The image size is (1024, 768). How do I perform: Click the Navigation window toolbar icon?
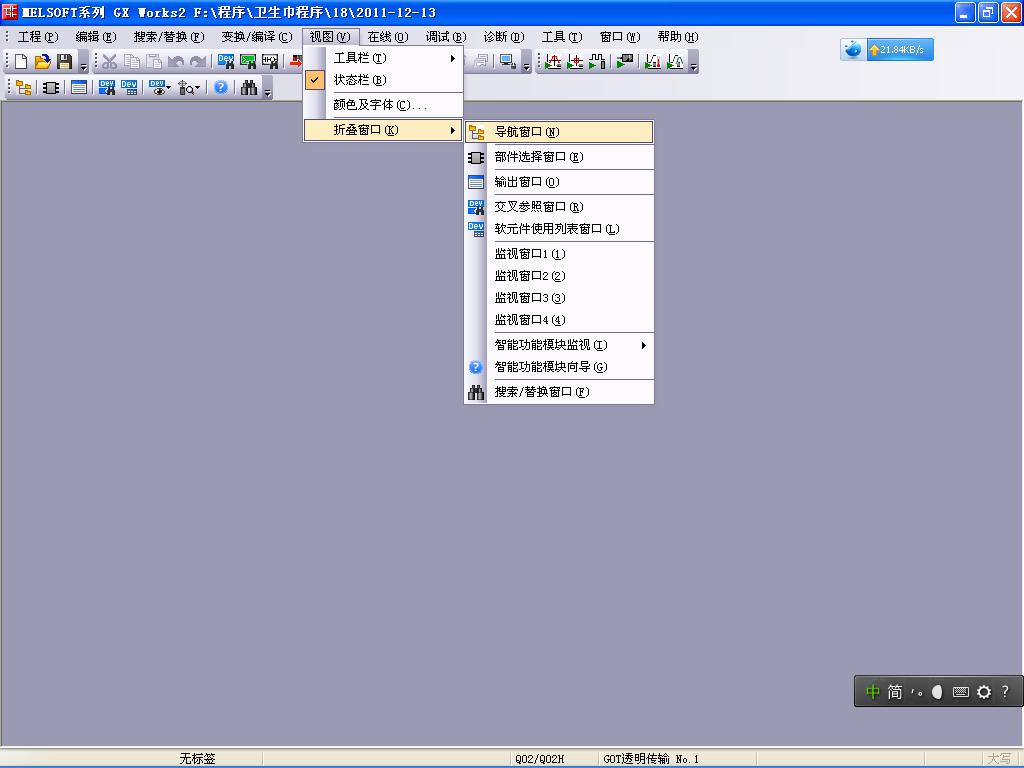[x=23, y=88]
